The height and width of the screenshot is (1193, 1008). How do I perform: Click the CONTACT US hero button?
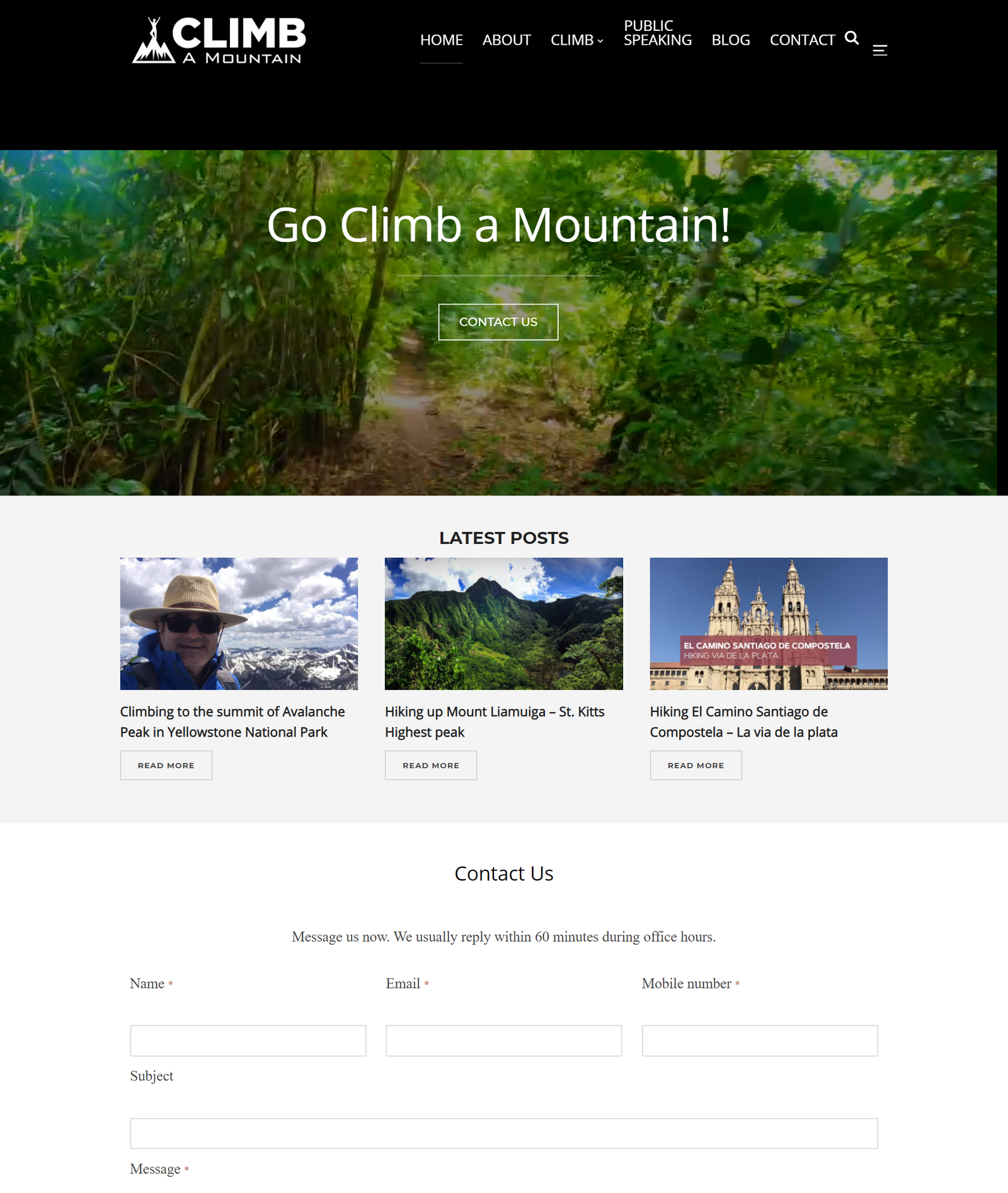pos(498,322)
